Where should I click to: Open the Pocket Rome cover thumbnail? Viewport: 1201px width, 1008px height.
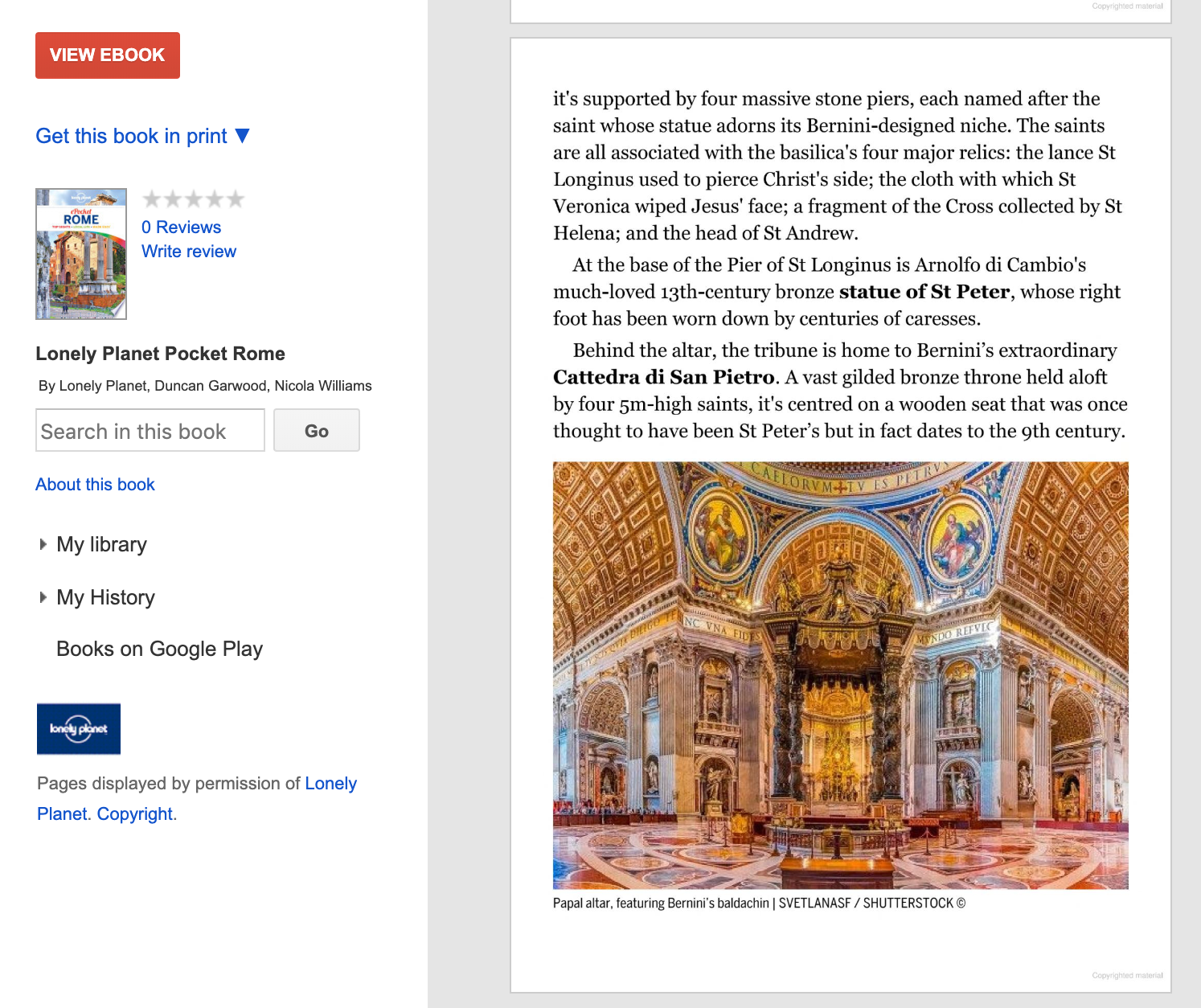click(80, 253)
